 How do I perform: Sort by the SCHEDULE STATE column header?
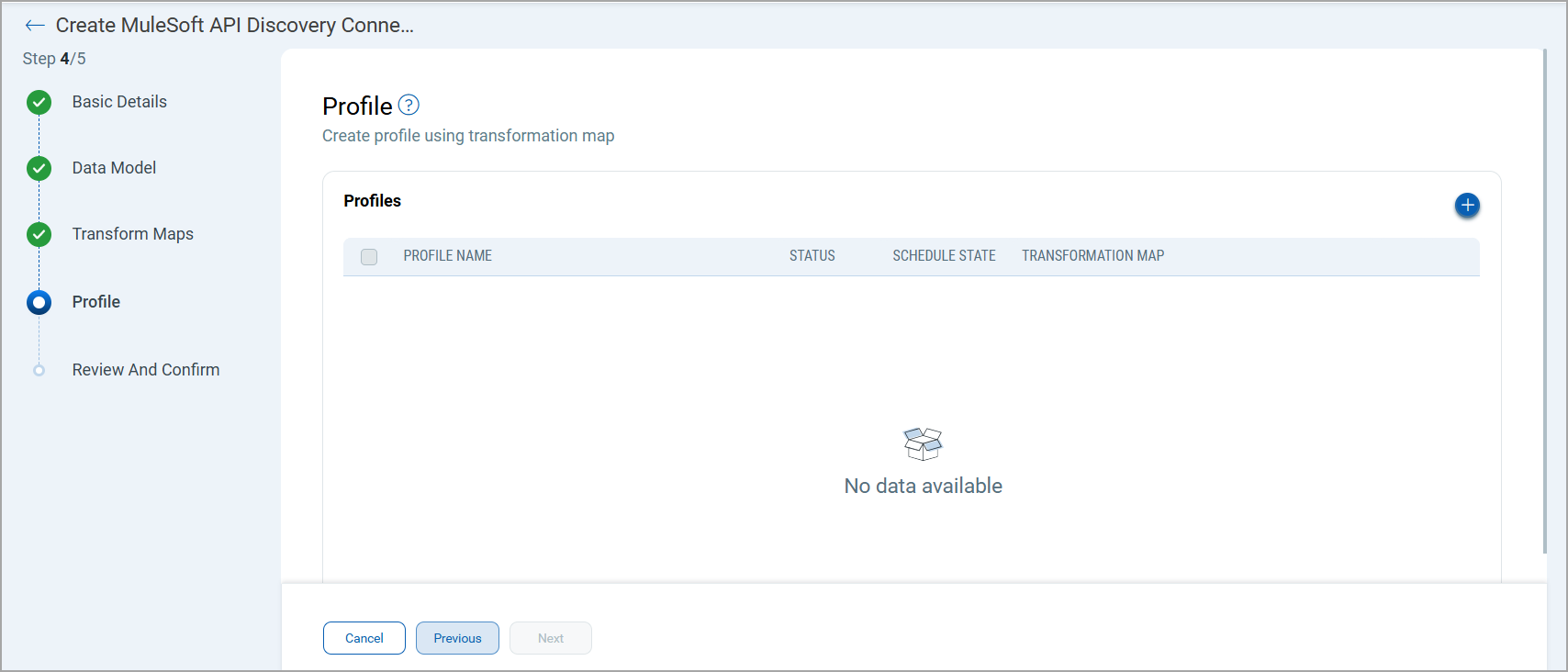944,256
